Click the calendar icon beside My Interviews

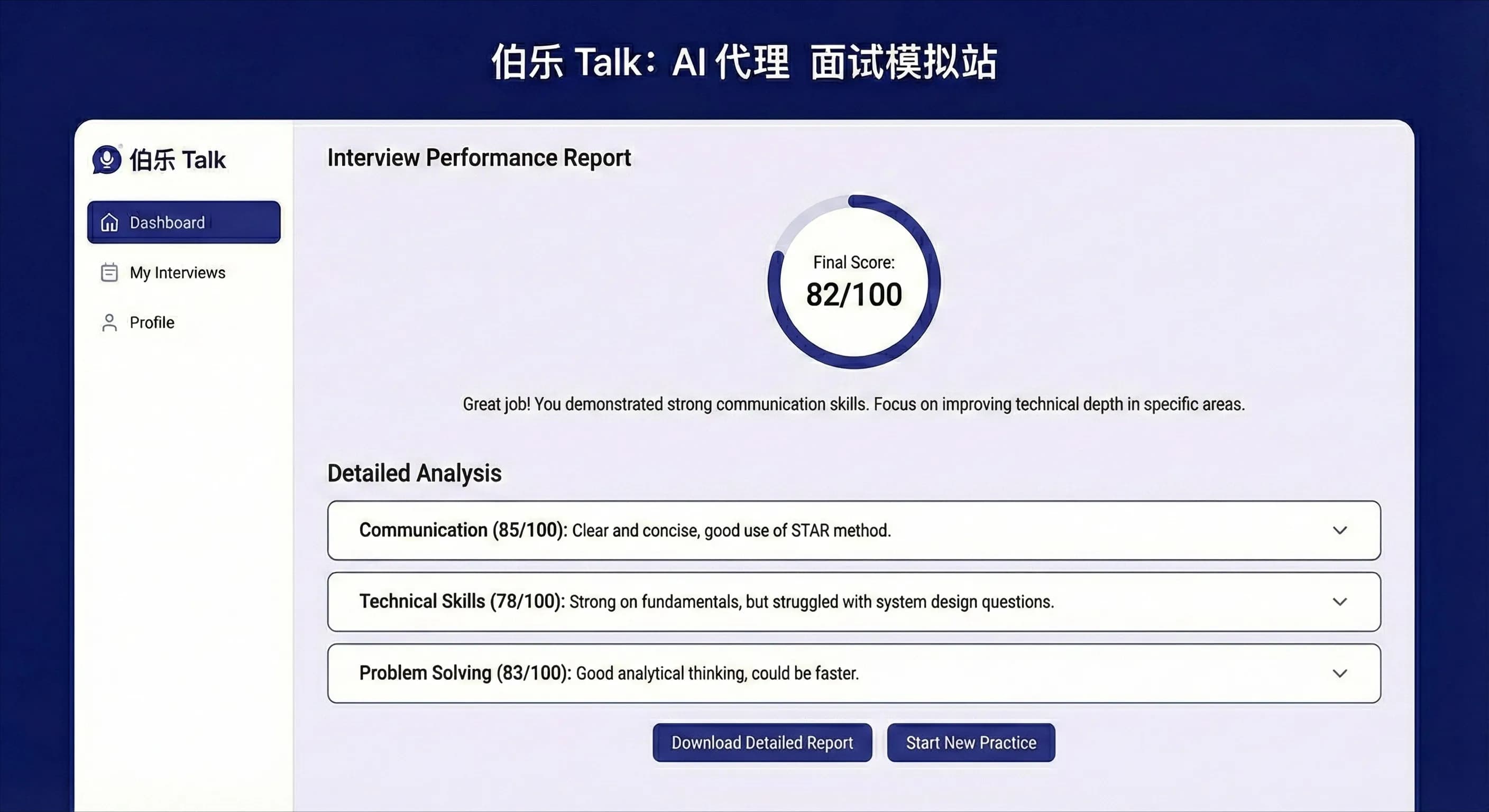[109, 272]
